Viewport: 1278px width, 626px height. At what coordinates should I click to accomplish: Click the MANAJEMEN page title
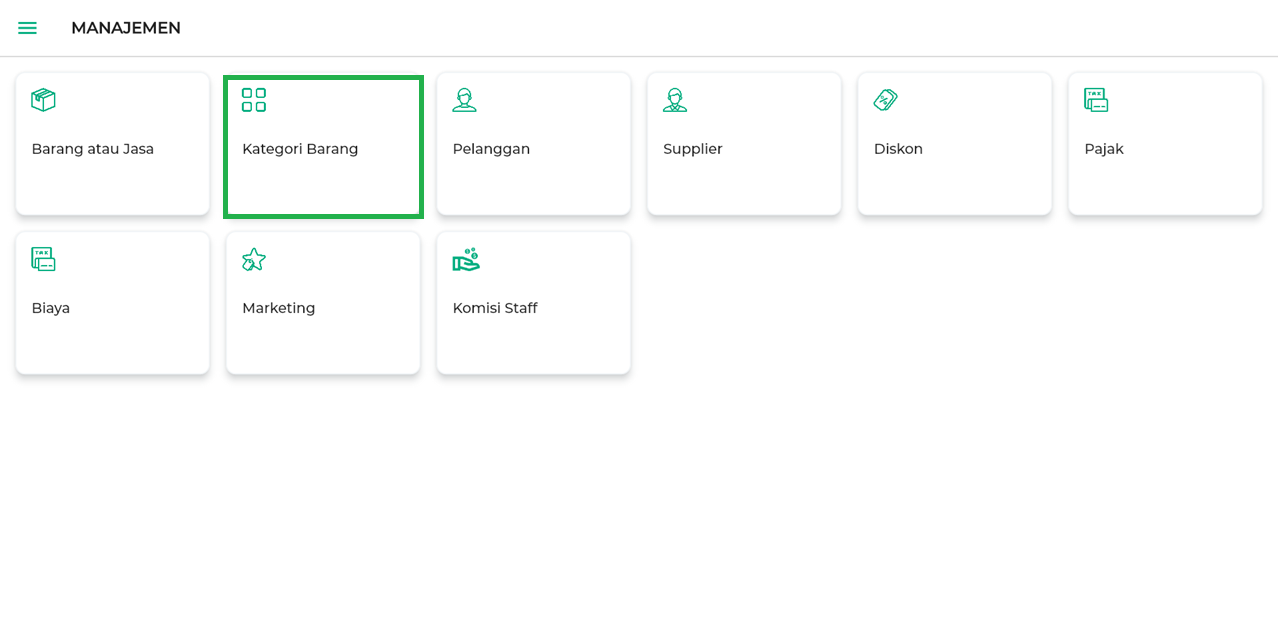(126, 28)
